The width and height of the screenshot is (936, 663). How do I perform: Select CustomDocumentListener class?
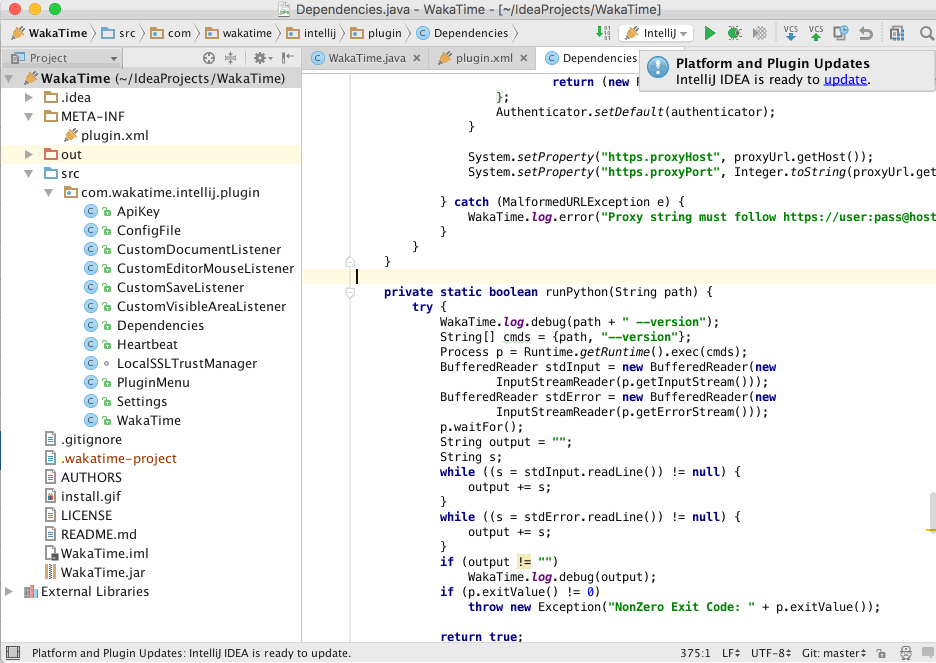click(199, 249)
